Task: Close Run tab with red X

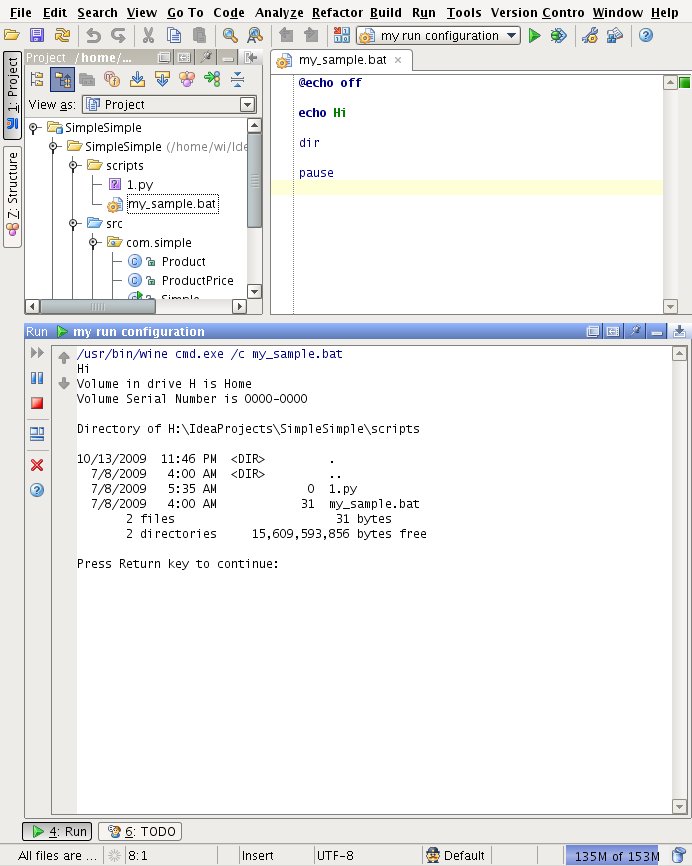Action: (x=37, y=465)
